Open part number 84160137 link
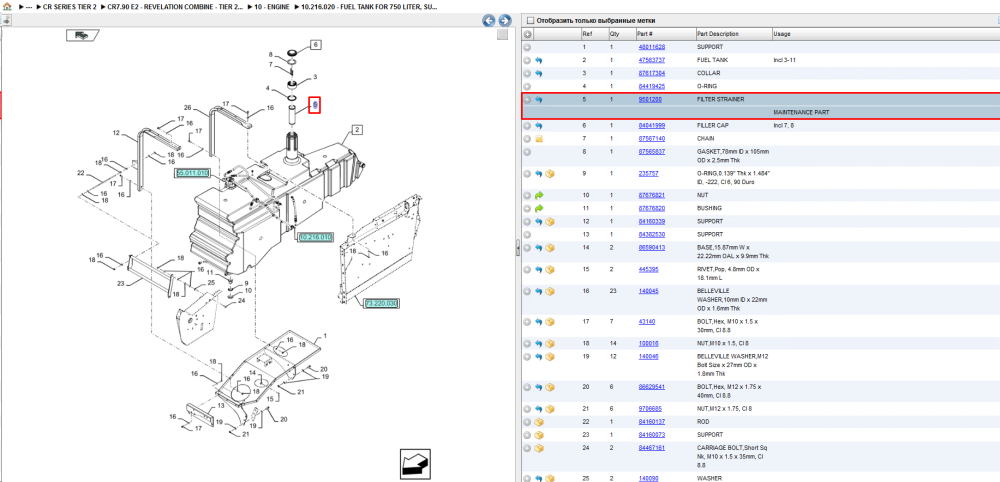This screenshot has height=482, width=1000. [652, 422]
